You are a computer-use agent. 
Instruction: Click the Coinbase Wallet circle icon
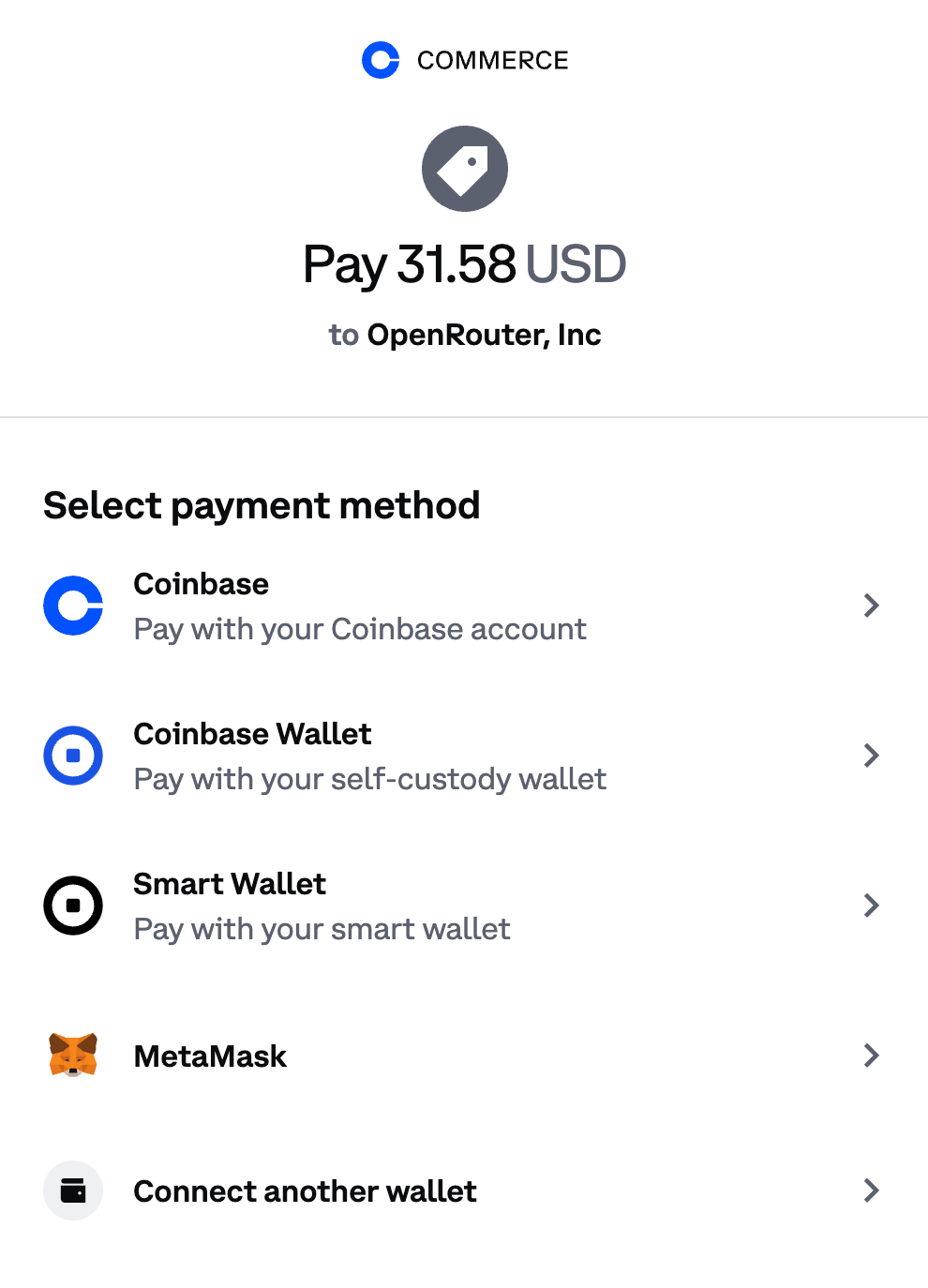pos(73,756)
